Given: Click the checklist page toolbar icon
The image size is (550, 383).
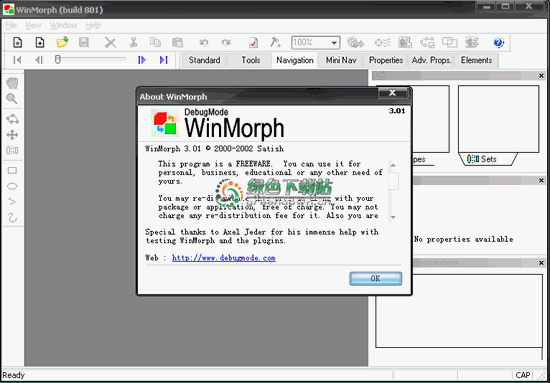Looking at the screenshot, I should (253, 42).
